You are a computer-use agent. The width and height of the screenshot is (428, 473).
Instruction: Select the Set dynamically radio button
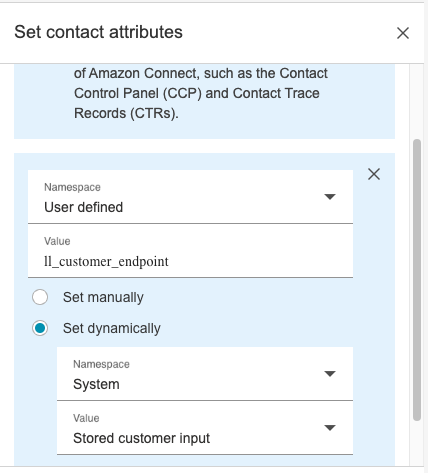tap(40, 328)
